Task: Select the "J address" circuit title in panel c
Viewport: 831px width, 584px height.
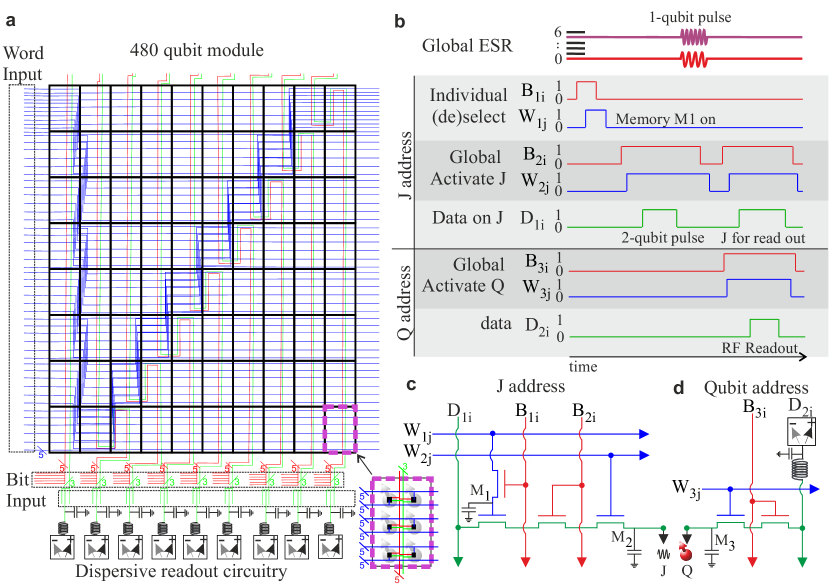Action: (531, 386)
